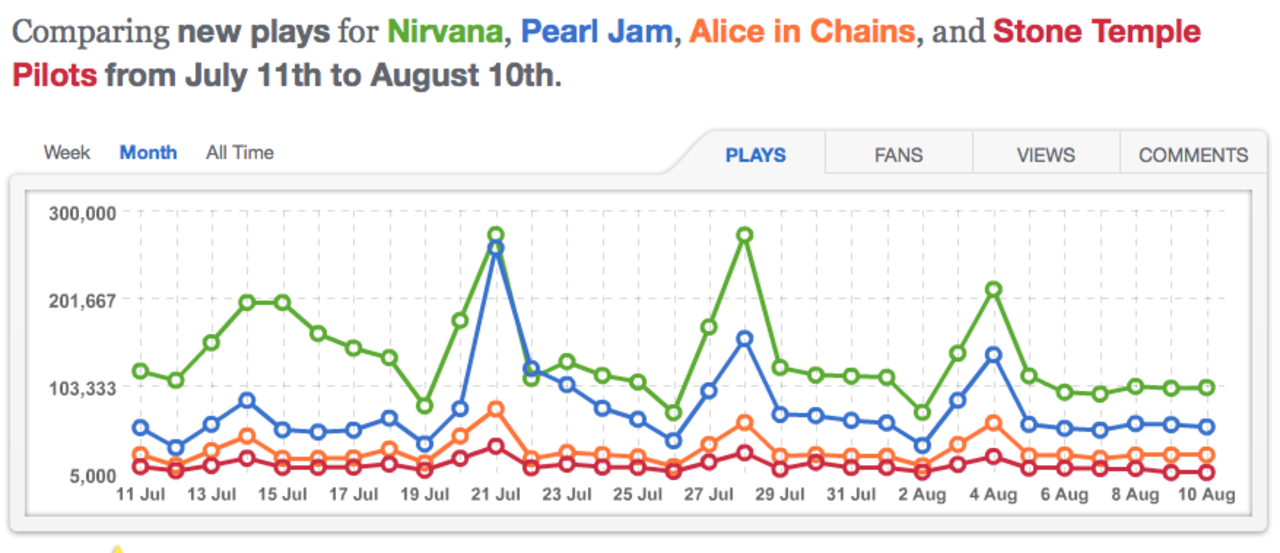Click Nirvana's green data point on 4 Aug
The width and height of the screenshot is (1280, 553).
pos(993,289)
